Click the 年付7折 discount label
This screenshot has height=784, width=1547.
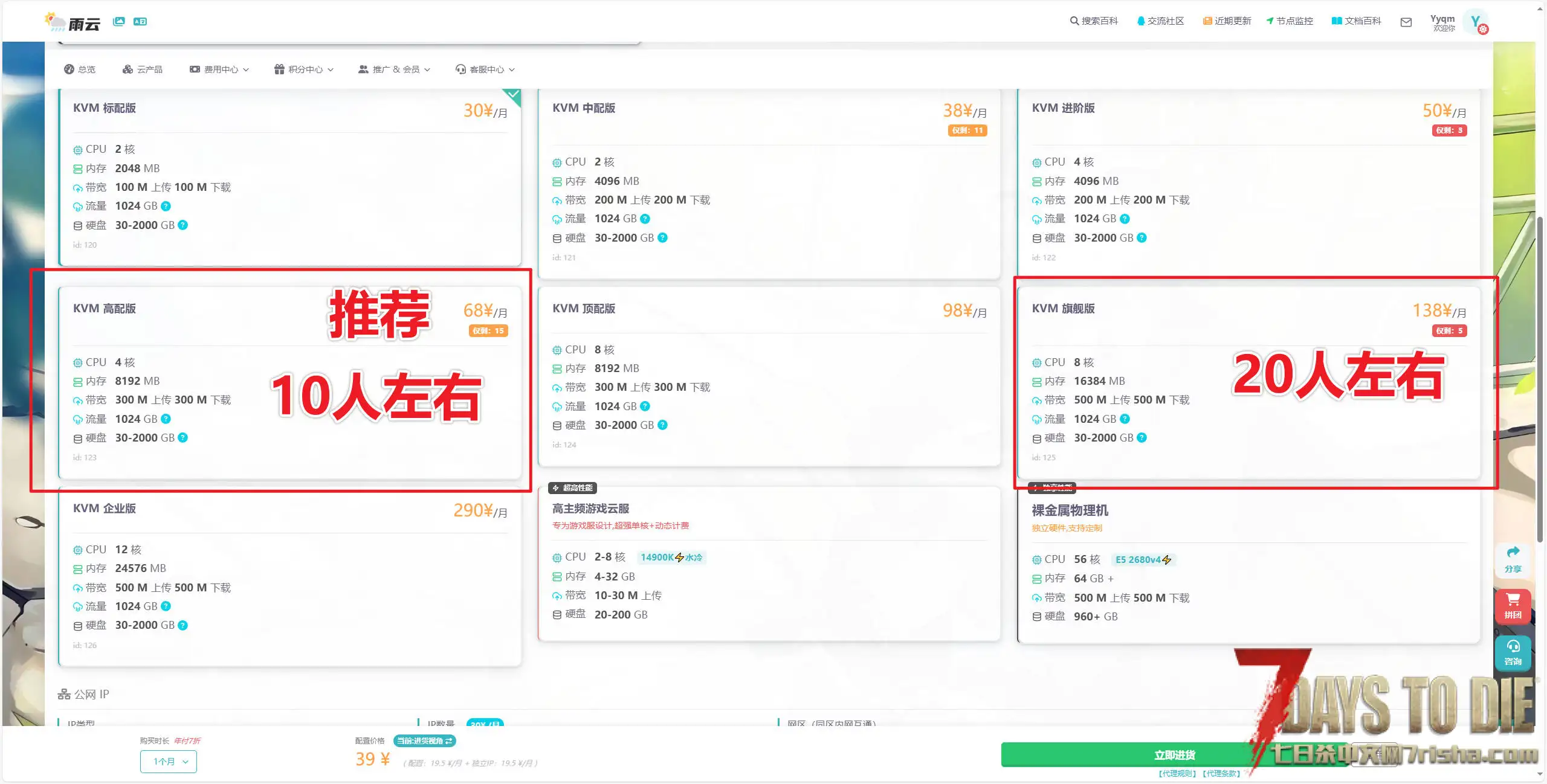(187, 741)
